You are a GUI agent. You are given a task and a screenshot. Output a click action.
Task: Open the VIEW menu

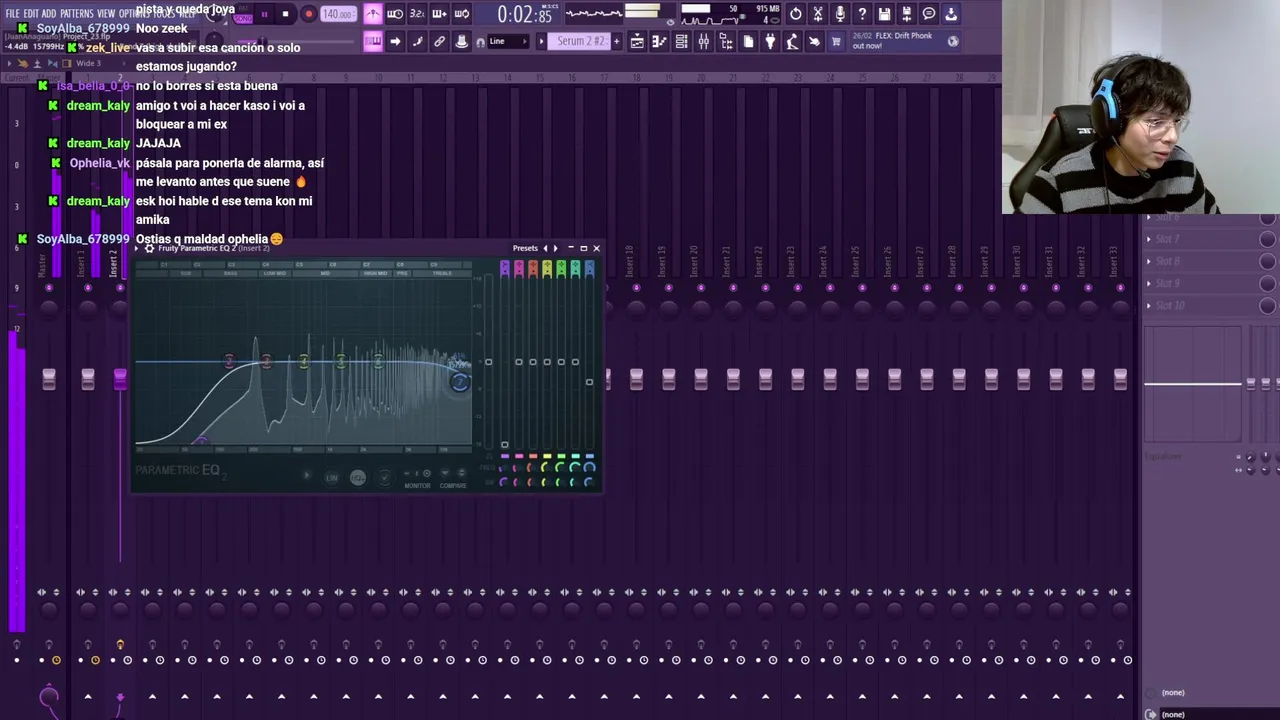pyautogui.click(x=106, y=14)
